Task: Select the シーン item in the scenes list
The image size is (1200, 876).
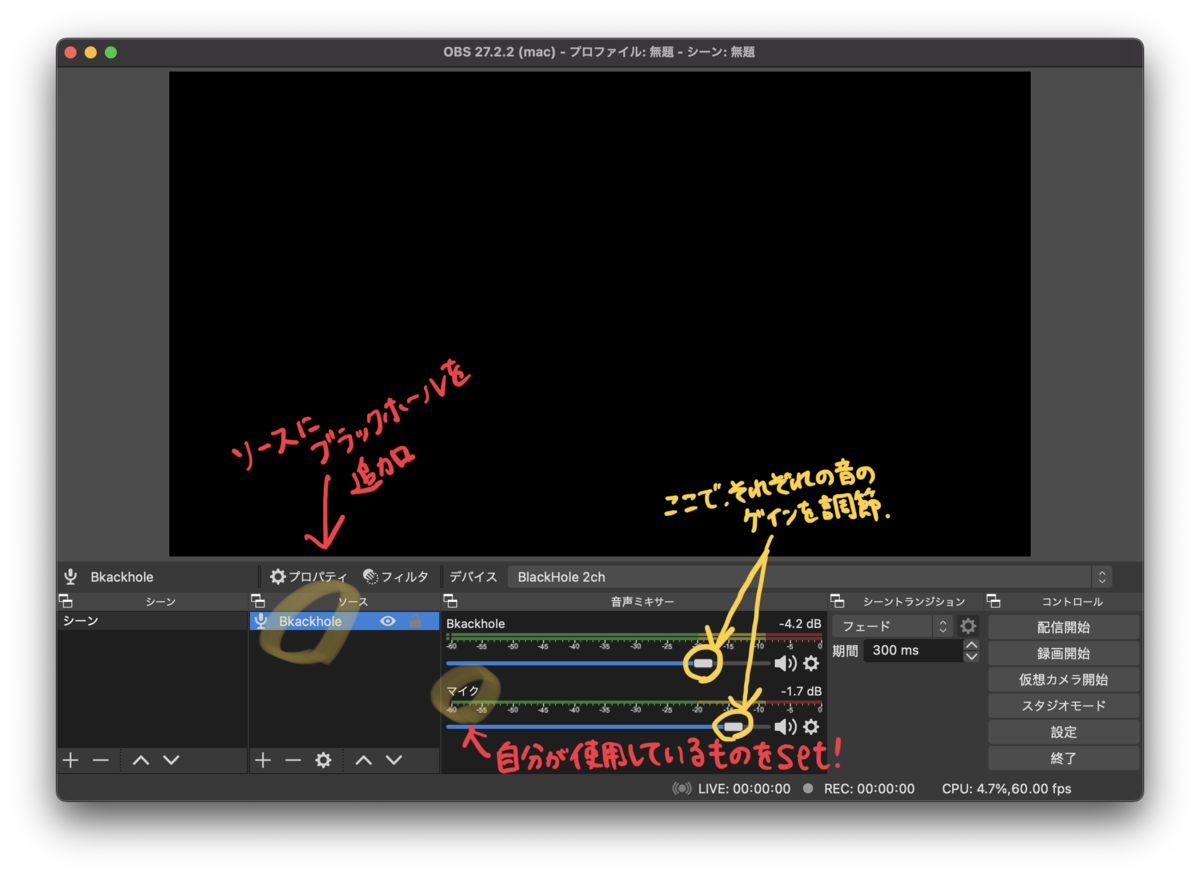Action: click(x=152, y=621)
